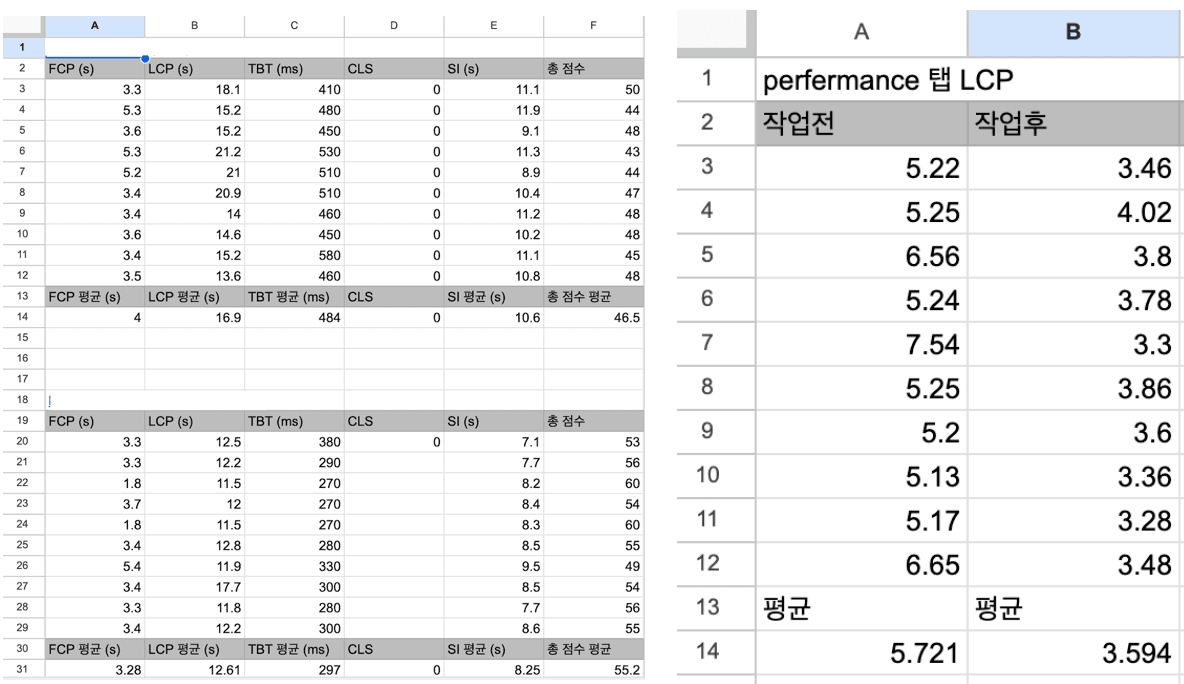Select the 작업전 header cell

[862, 124]
